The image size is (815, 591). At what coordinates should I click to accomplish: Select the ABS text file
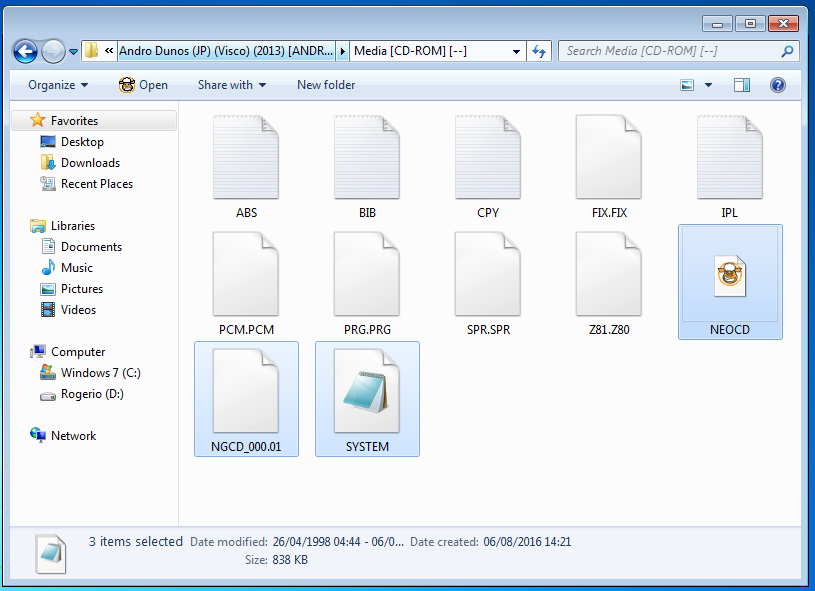[x=246, y=158]
